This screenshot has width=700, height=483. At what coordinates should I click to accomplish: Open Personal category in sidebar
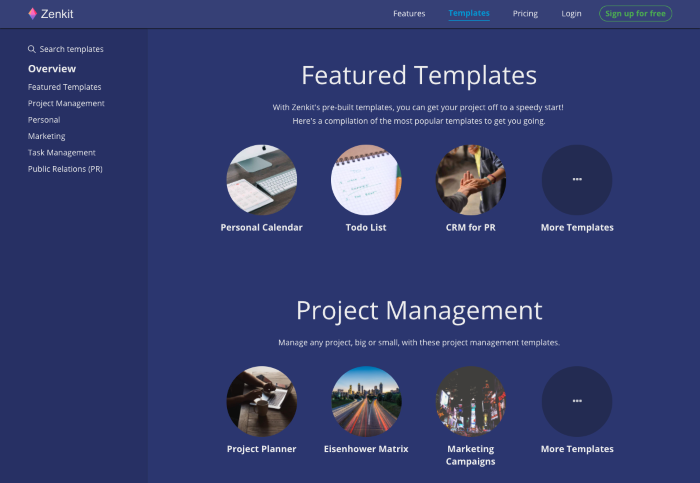(x=44, y=120)
